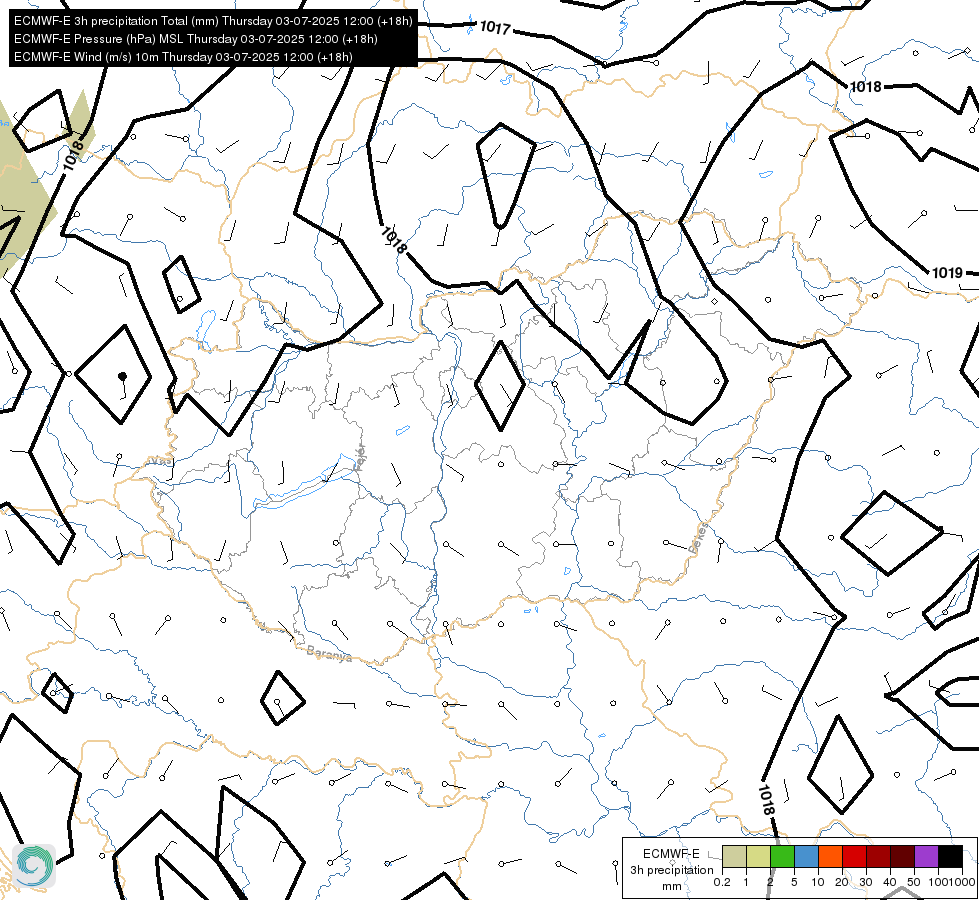The width and height of the screenshot is (979, 900).
Task: Select the purple 50–100 mm legend swatch
Action: coord(927,857)
